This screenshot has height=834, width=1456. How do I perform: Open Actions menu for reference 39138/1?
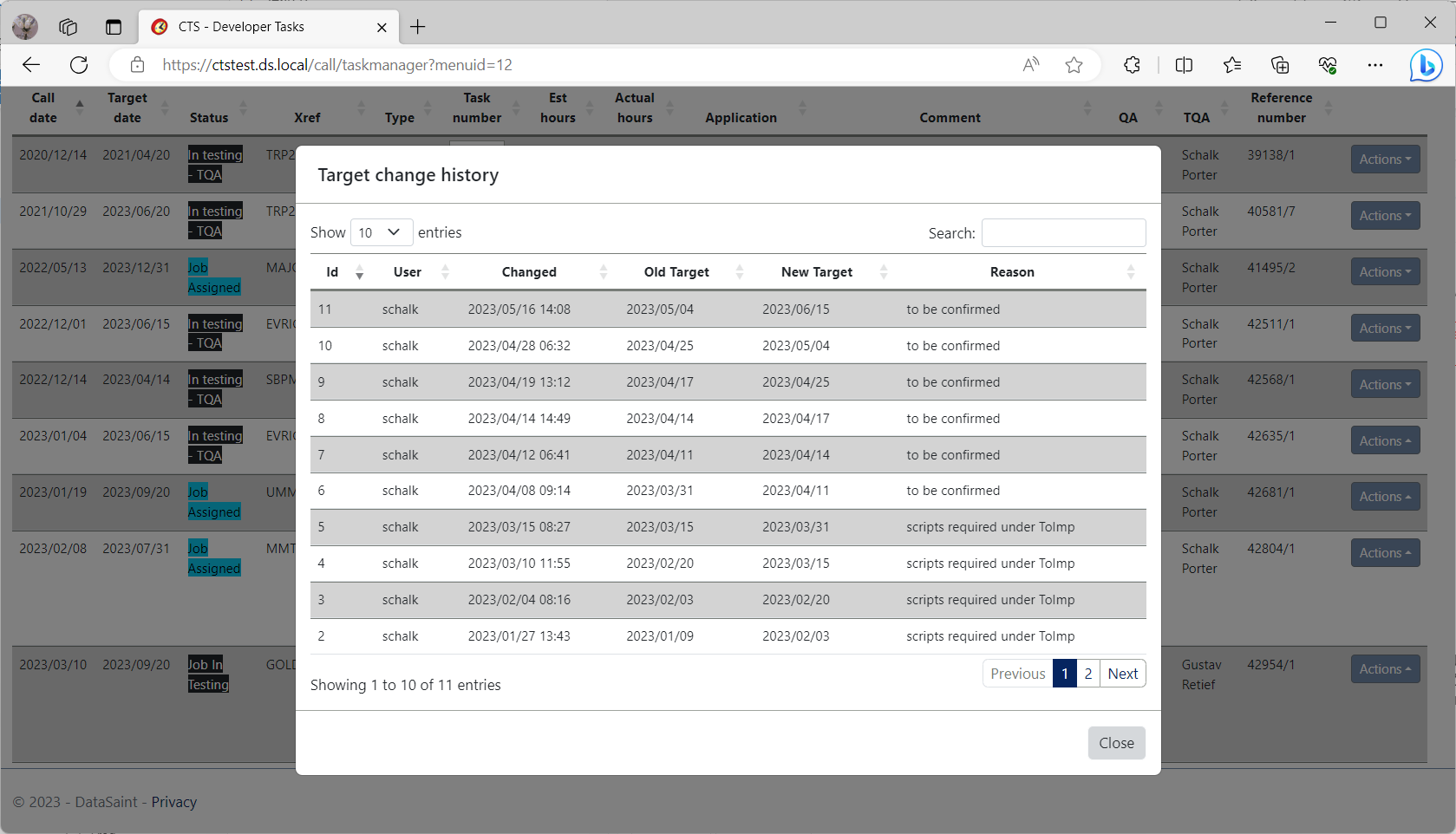pyautogui.click(x=1385, y=160)
